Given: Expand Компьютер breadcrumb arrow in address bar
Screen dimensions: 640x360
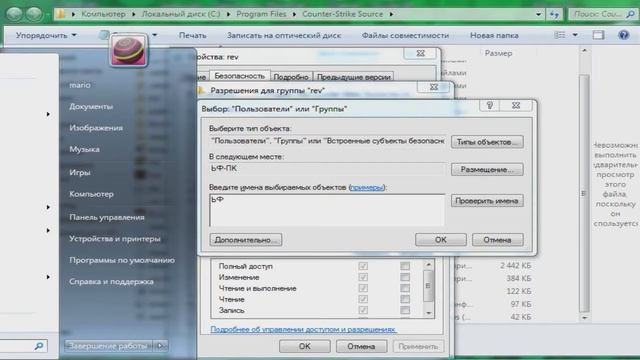Looking at the screenshot, I should tap(133, 14).
